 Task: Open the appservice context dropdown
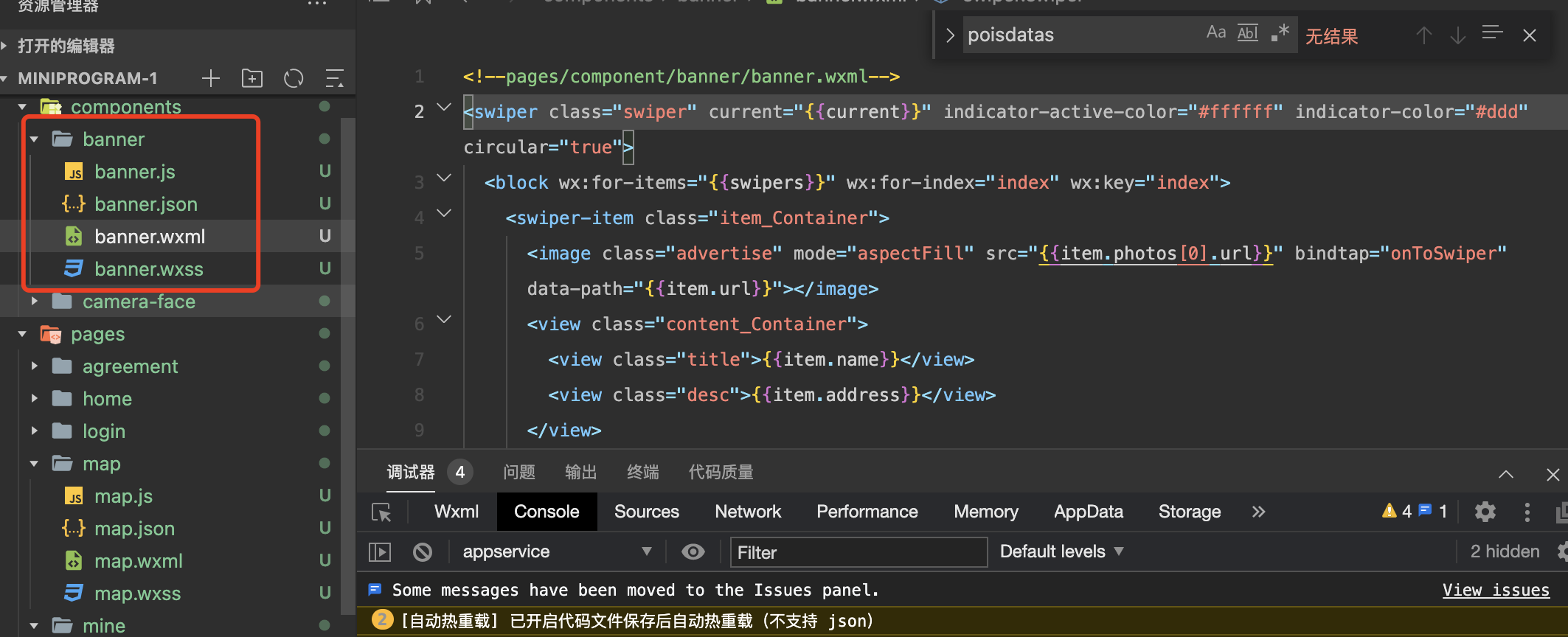557,552
